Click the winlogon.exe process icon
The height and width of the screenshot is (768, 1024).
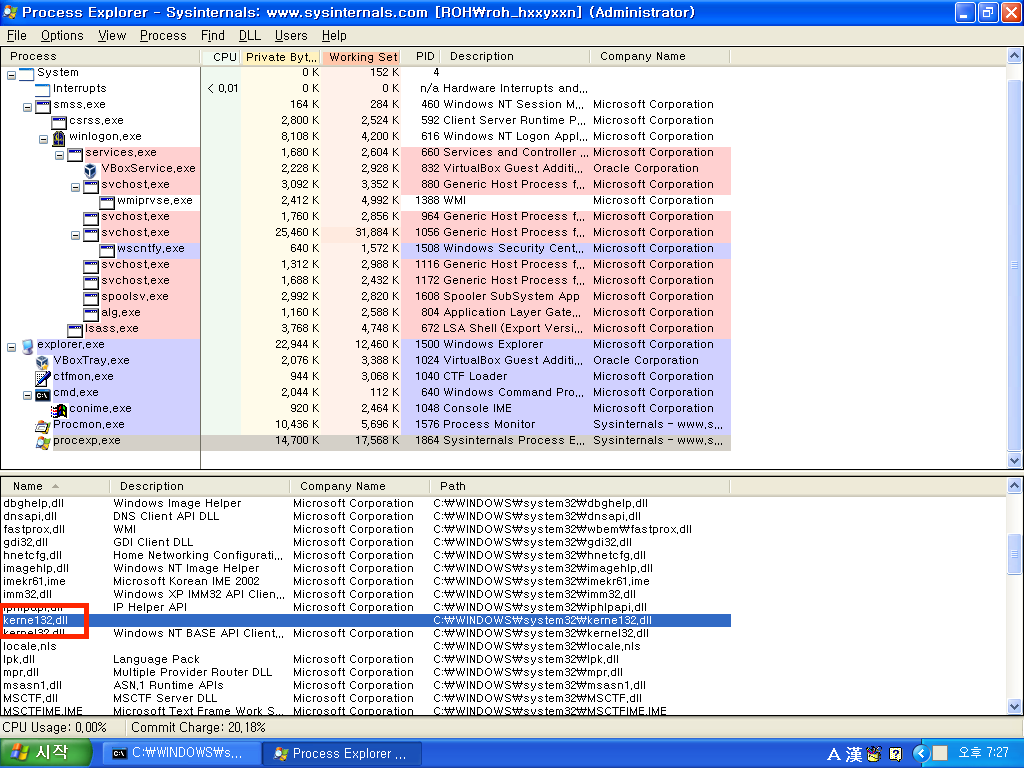(x=59, y=138)
